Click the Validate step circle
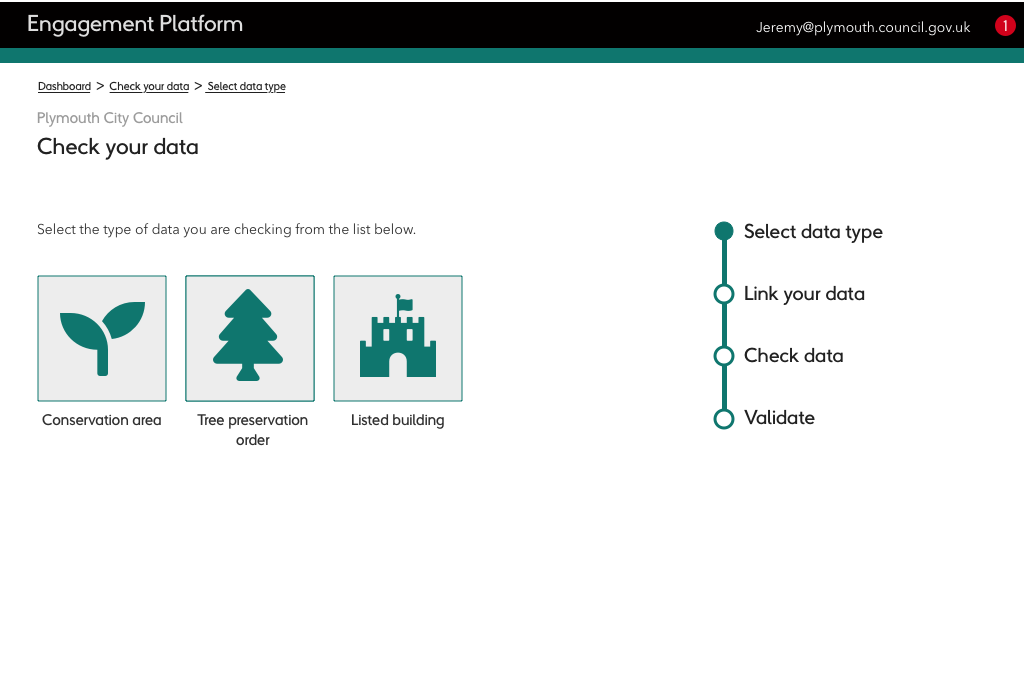This screenshot has height=700, width=1024. click(724, 418)
